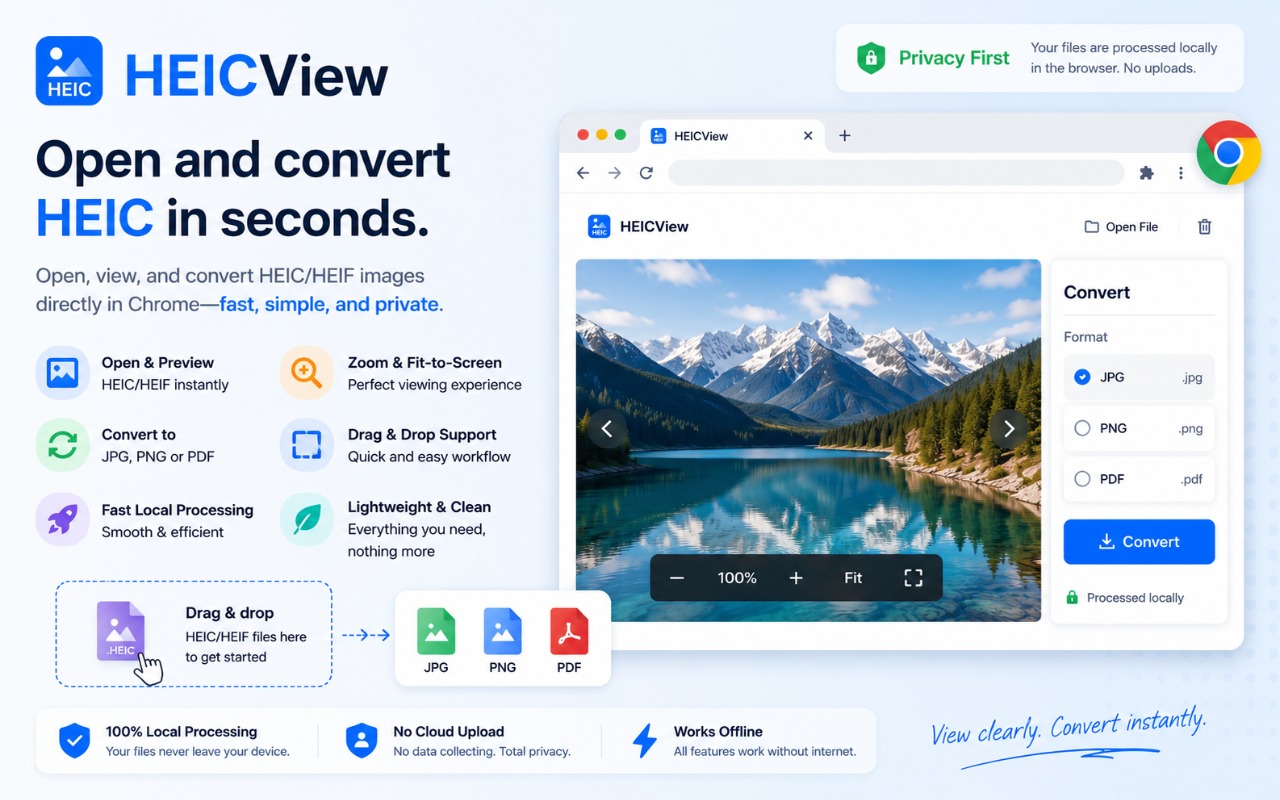Click the "Fast Local Processing" feature title
The height and width of the screenshot is (800, 1280).
click(177, 510)
